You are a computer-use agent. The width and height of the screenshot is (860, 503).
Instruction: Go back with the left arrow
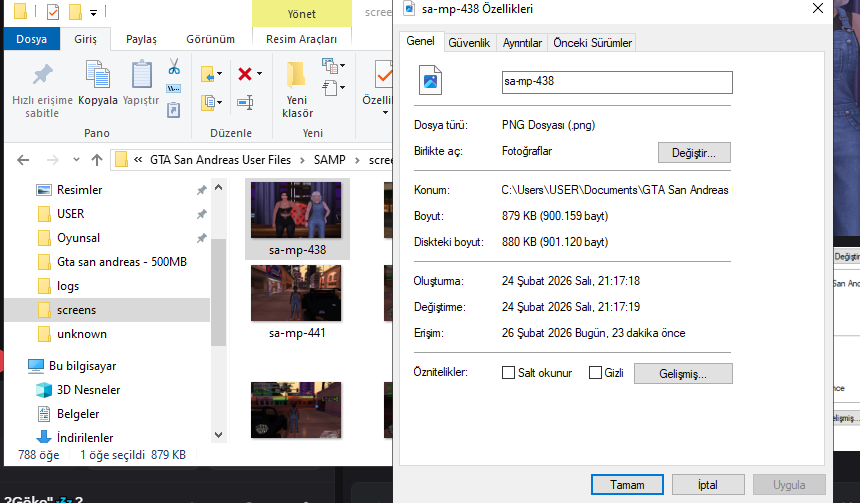coord(23,160)
